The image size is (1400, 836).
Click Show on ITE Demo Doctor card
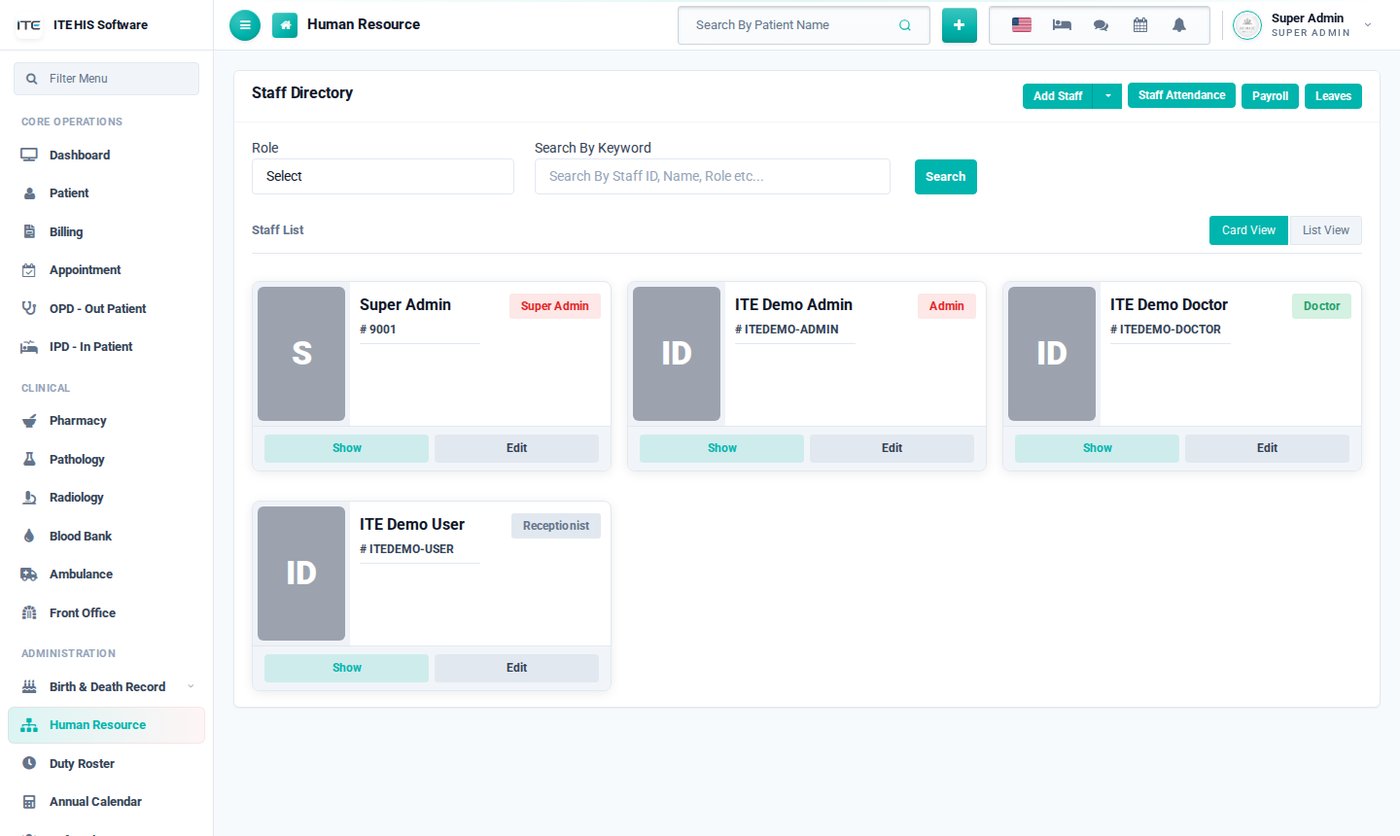[1097, 448]
